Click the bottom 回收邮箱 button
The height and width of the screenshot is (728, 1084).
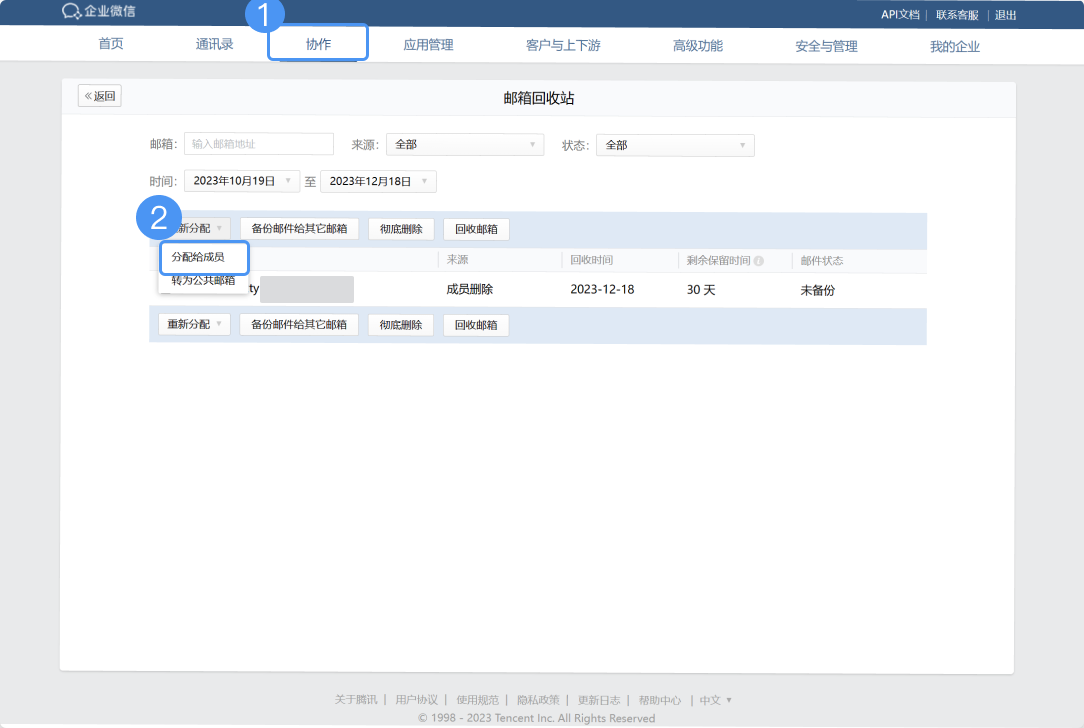476,325
